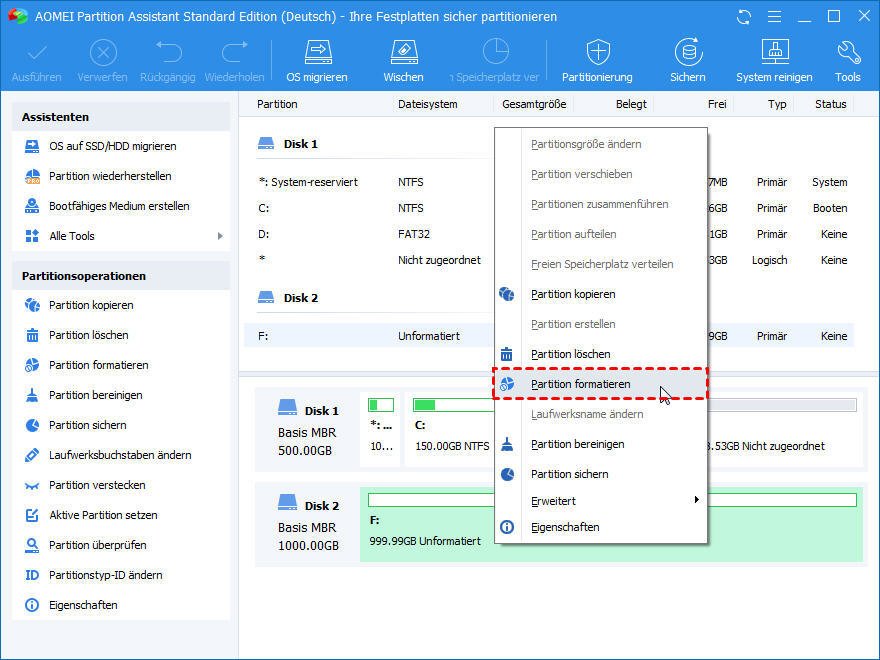Screen dimensions: 880x660
Task: Select the Nicht zugeordnet partition row
Action: [x=549, y=260]
